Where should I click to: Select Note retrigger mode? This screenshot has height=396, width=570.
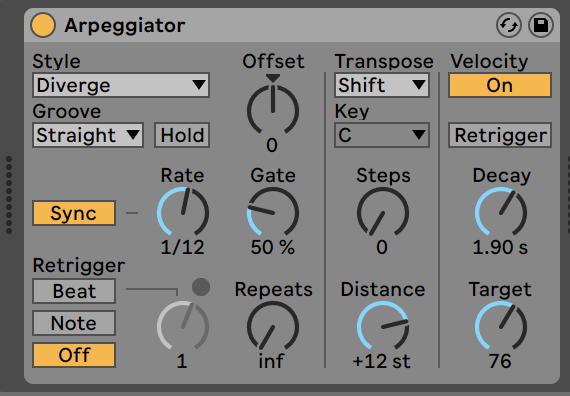pos(74,323)
